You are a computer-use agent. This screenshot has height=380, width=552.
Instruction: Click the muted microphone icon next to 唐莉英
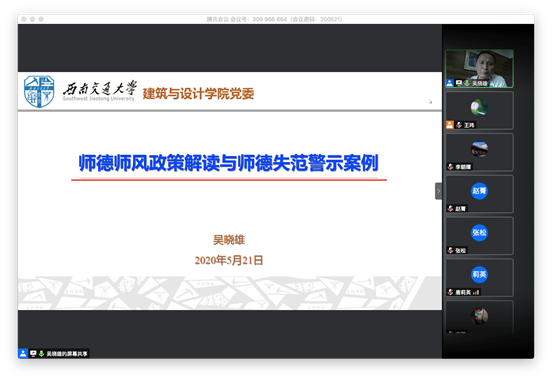tap(451, 292)
